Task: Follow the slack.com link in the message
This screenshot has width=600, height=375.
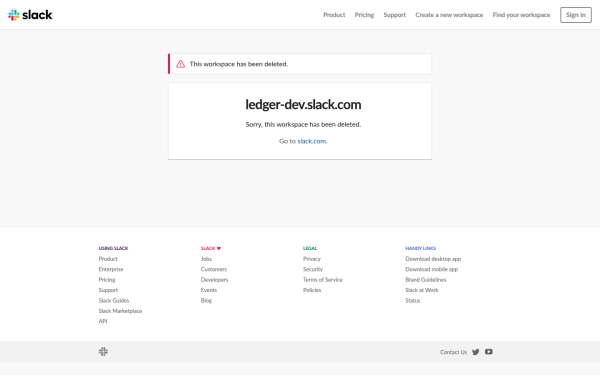Action: coord(312,141)
